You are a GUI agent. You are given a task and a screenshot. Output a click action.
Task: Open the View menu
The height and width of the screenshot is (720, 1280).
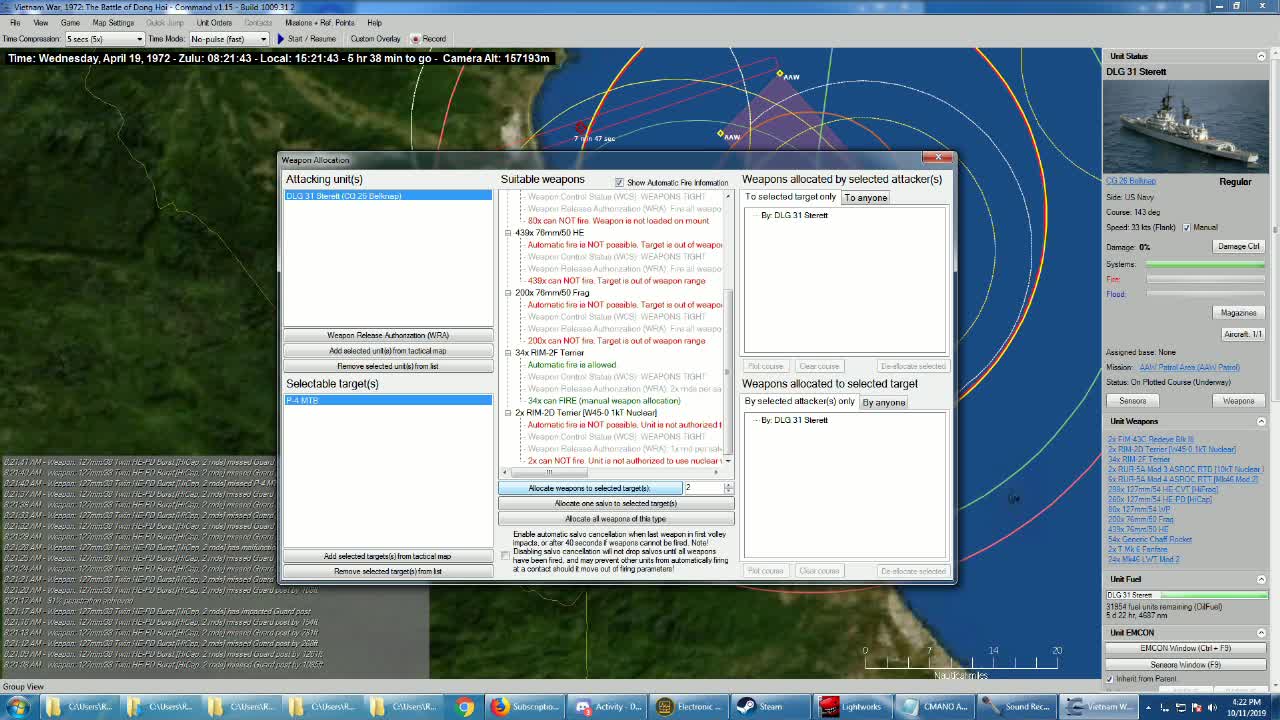coord(41,22)
